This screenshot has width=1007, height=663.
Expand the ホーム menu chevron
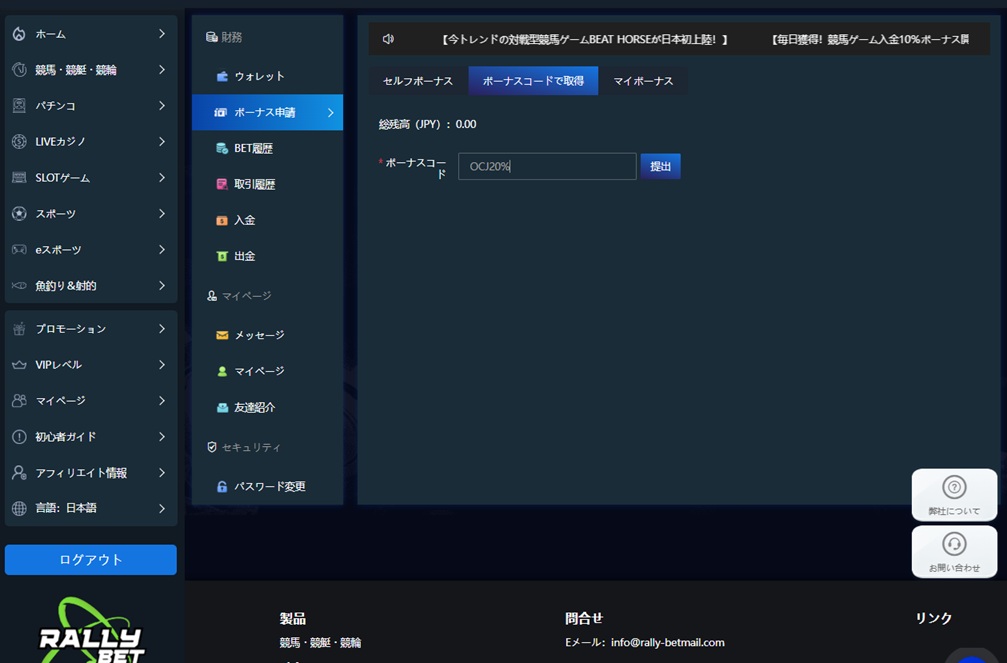pos(162,33)
